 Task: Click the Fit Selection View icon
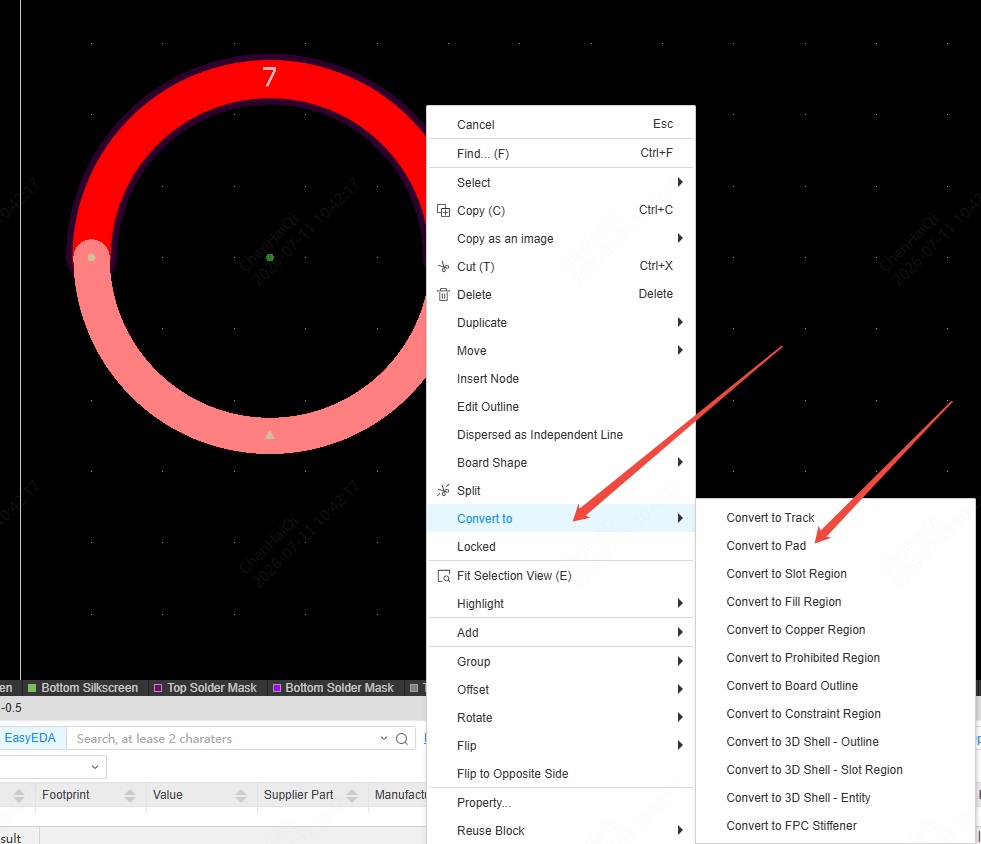[443, 576]
